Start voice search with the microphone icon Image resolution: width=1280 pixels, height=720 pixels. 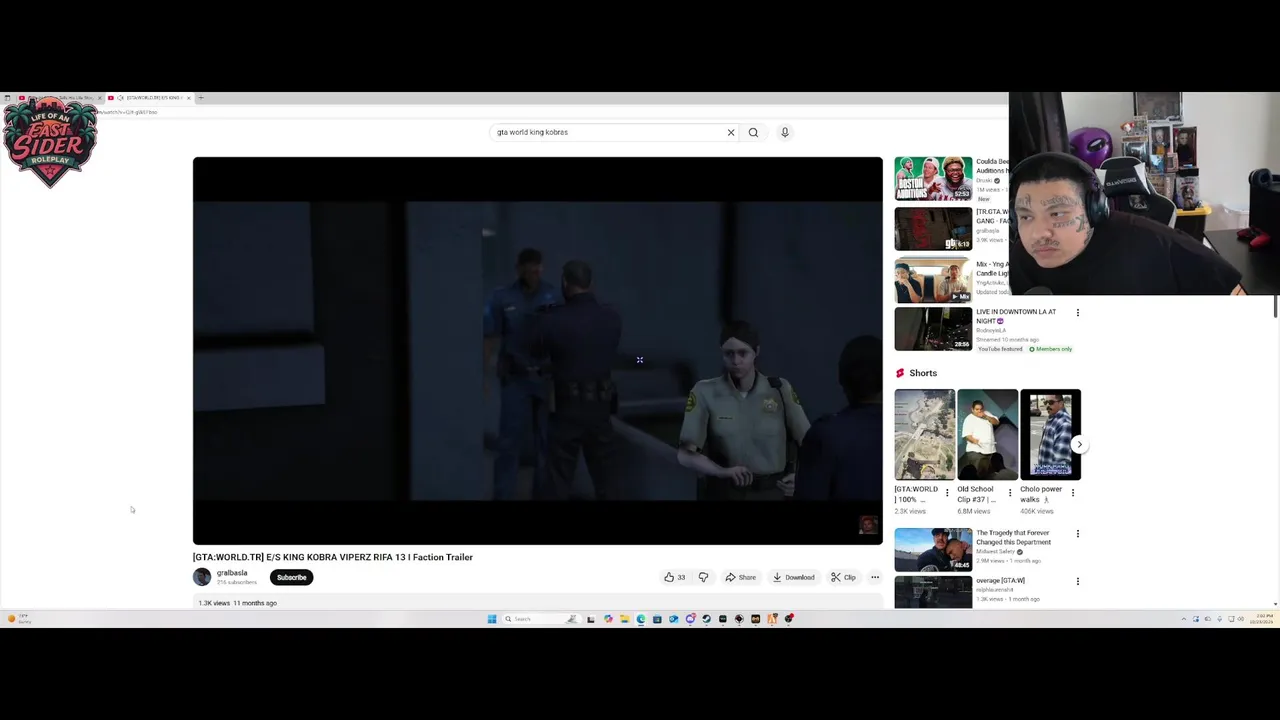785,132
